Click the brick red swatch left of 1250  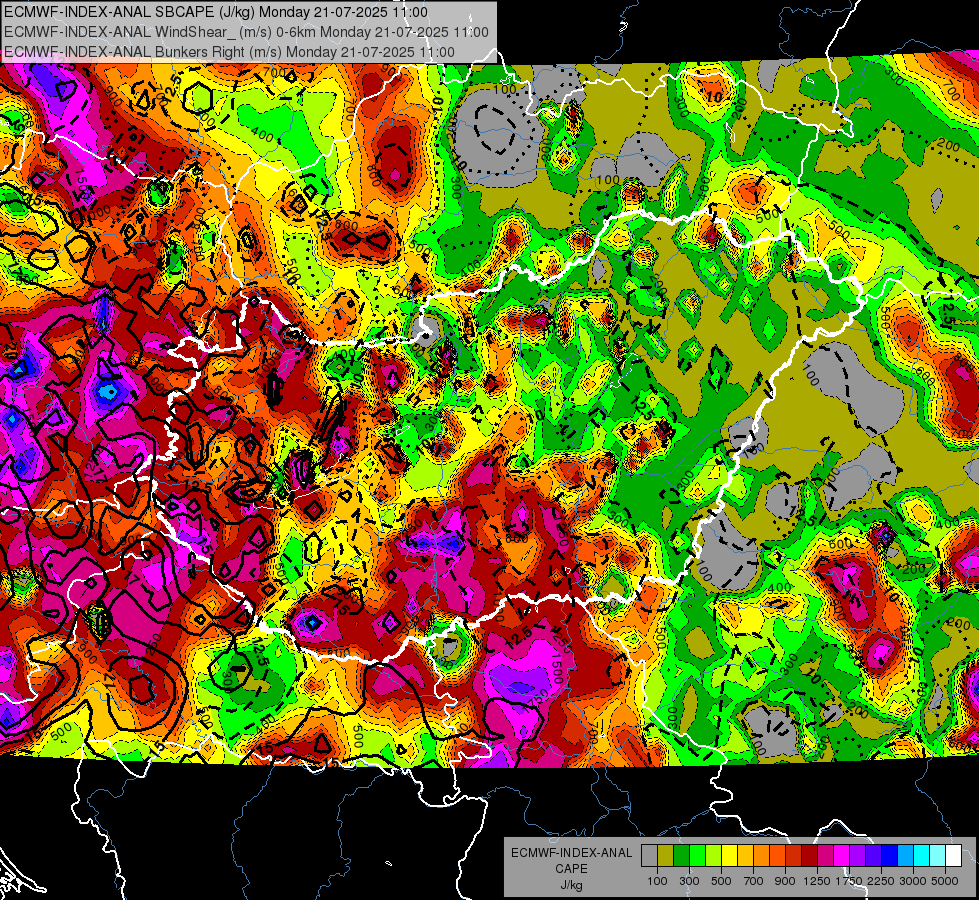point(794,856)
